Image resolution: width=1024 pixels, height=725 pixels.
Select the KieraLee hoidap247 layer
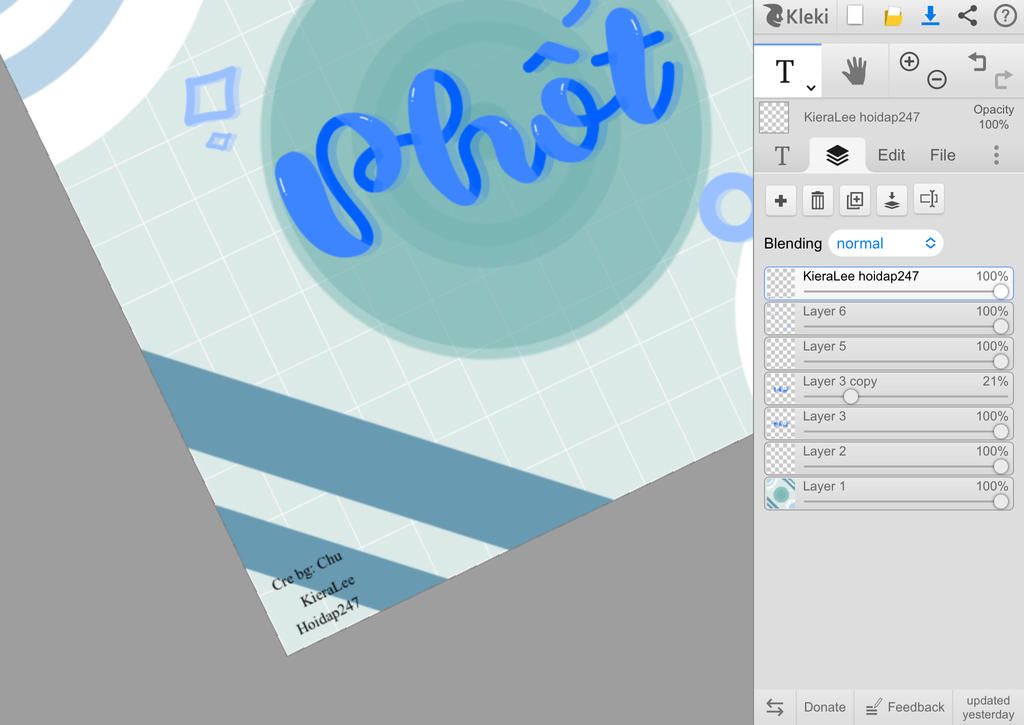pyautogui.click(x=888, y=283)
